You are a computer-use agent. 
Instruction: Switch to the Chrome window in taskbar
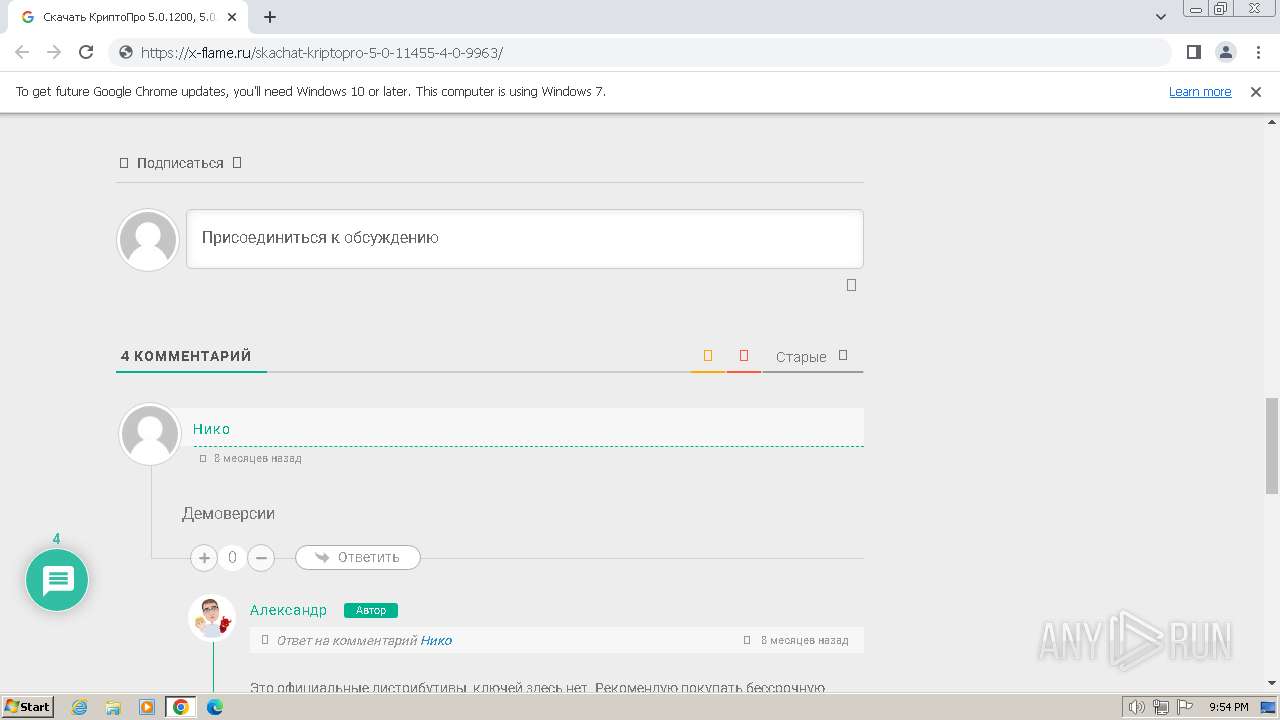[x=181, y=707]
